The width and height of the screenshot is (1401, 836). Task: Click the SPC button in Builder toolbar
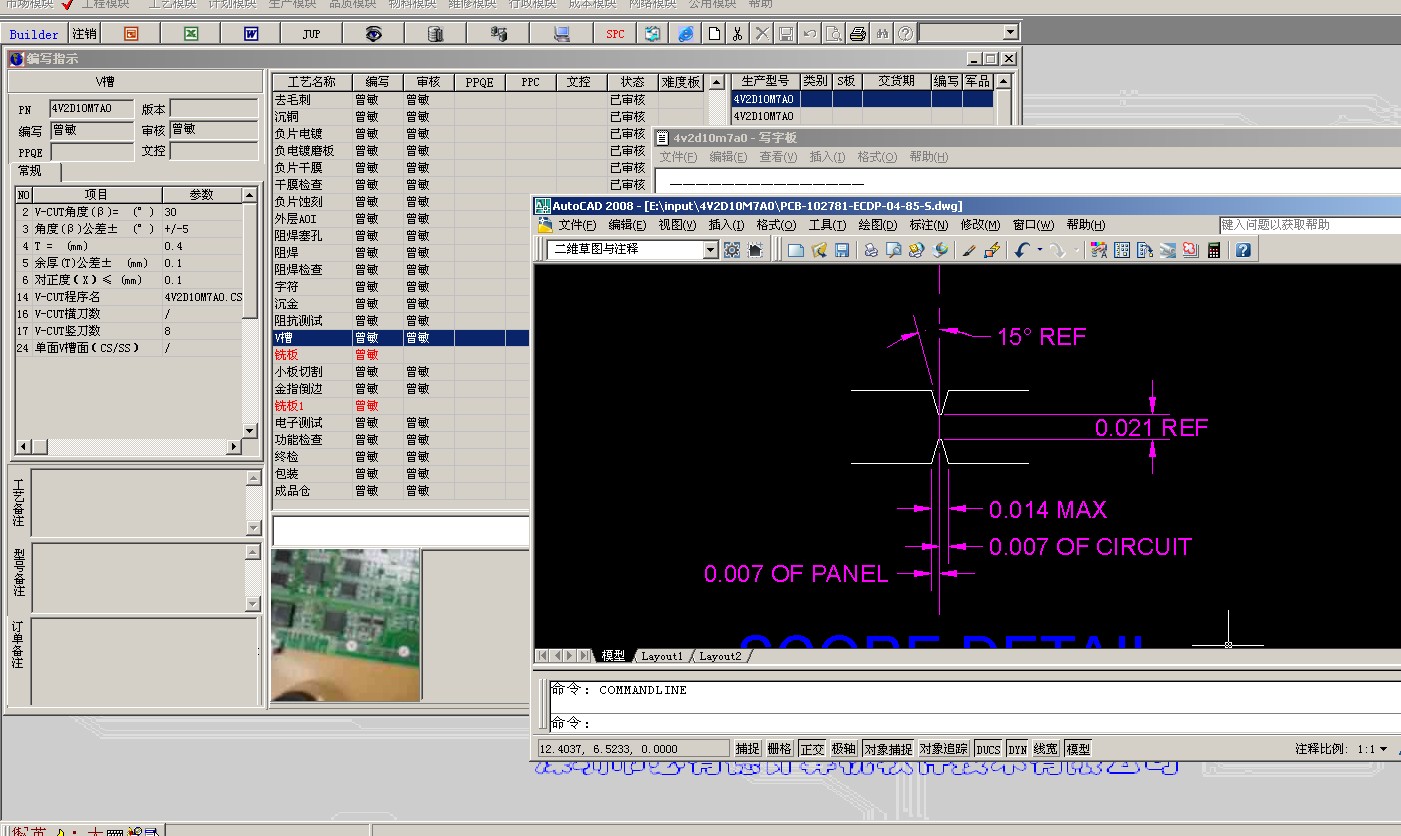615,34
